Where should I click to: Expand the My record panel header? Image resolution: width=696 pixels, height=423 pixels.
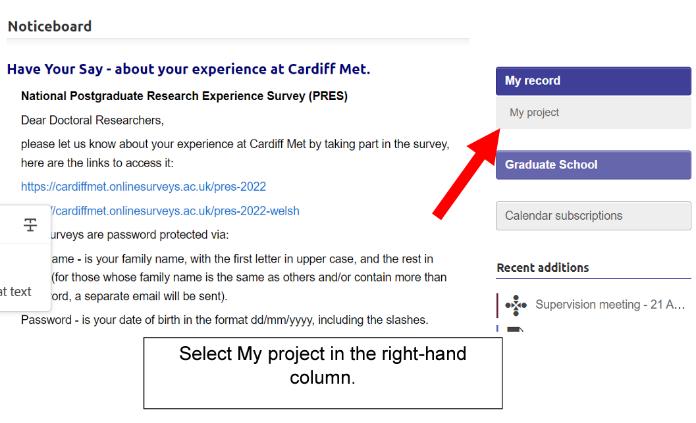click(x=593, y=81)
